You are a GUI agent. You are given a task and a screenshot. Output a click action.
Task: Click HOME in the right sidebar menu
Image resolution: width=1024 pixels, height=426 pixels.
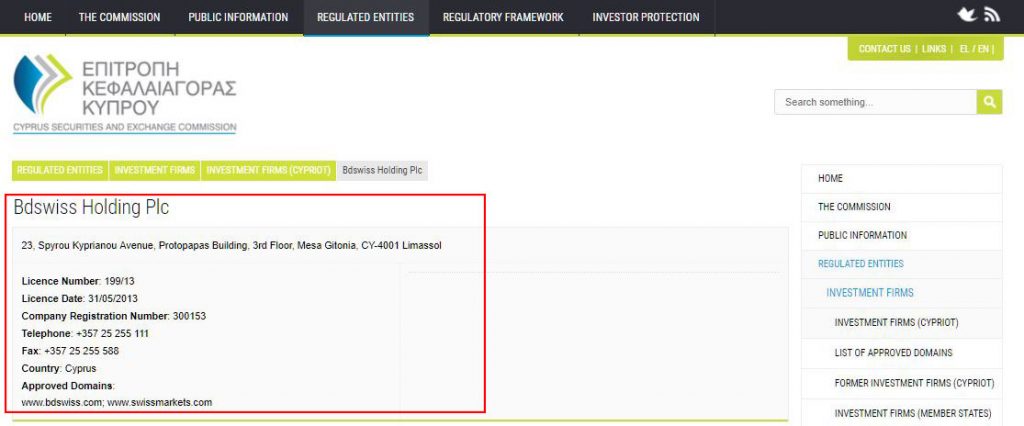coord(830,178)
